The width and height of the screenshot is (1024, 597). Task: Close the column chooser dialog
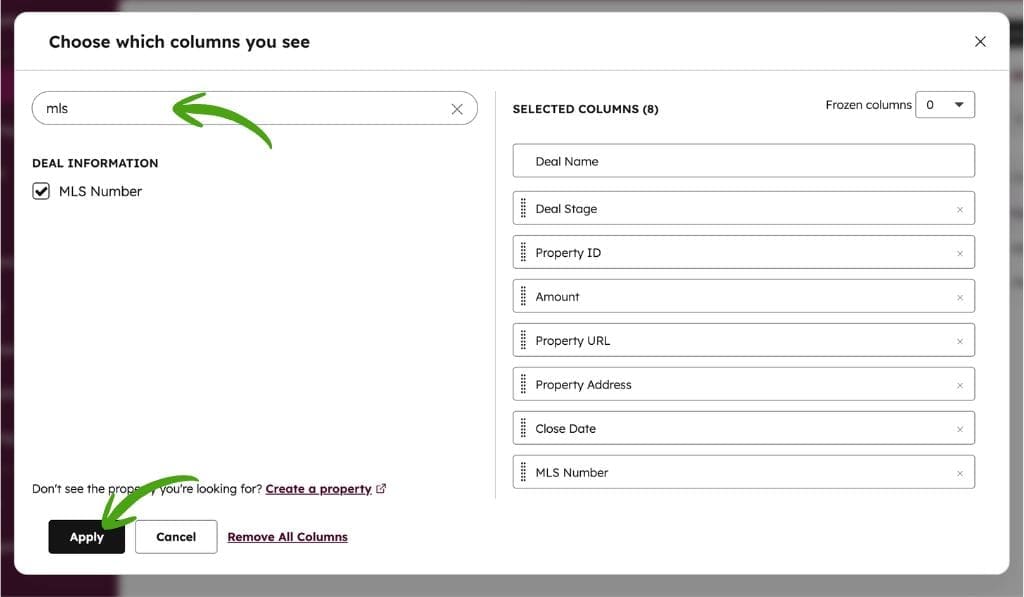[x=980, y=41]
